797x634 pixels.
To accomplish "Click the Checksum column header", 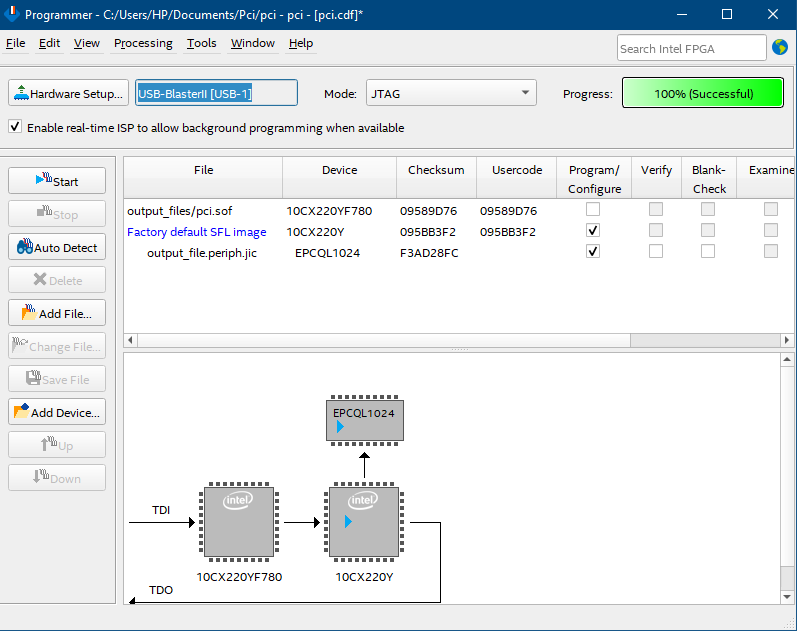I will pos(436,178).
